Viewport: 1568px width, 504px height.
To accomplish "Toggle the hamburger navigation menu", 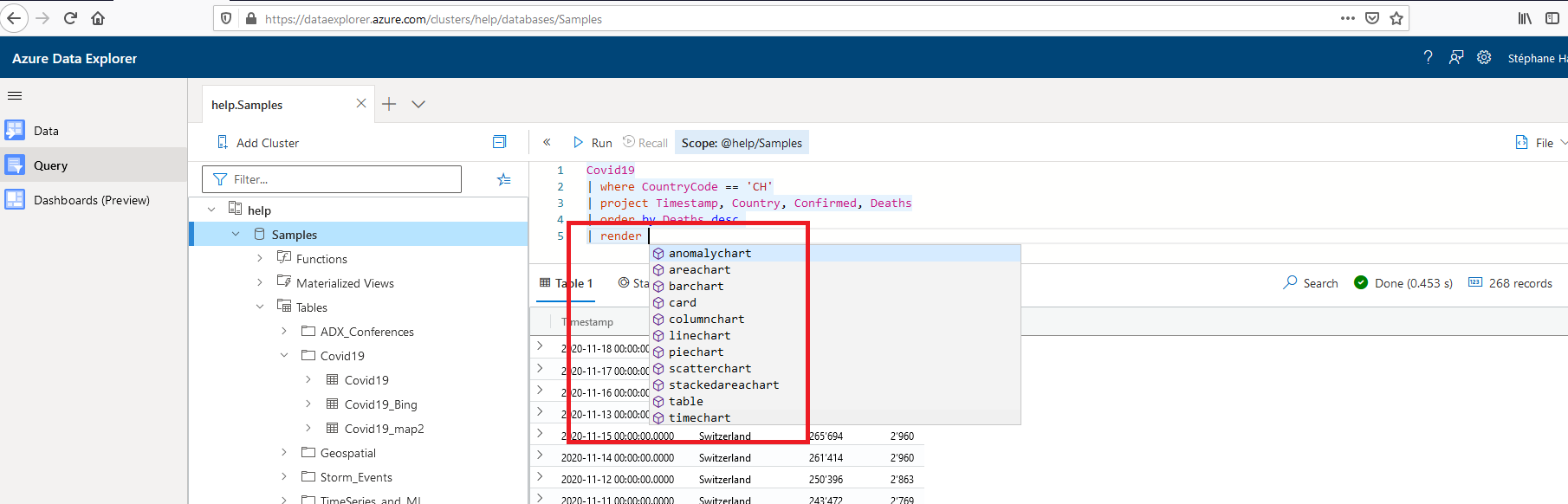I will tap(15, 95).
